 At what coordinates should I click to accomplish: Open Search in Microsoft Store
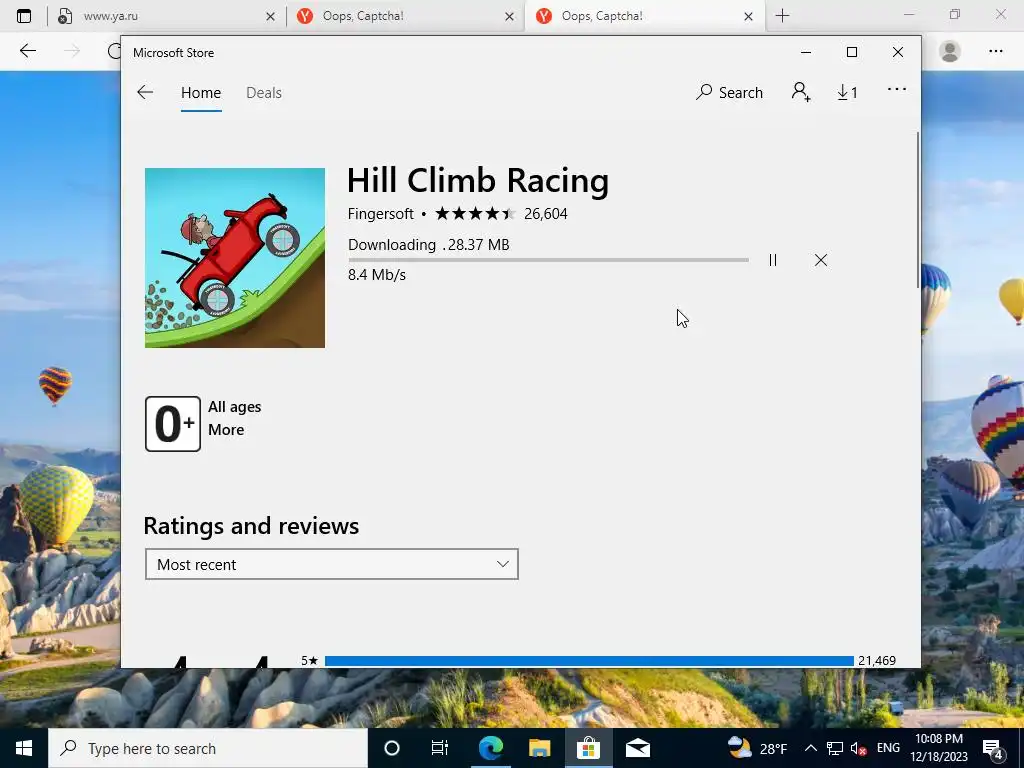click(x=729, y=93)
